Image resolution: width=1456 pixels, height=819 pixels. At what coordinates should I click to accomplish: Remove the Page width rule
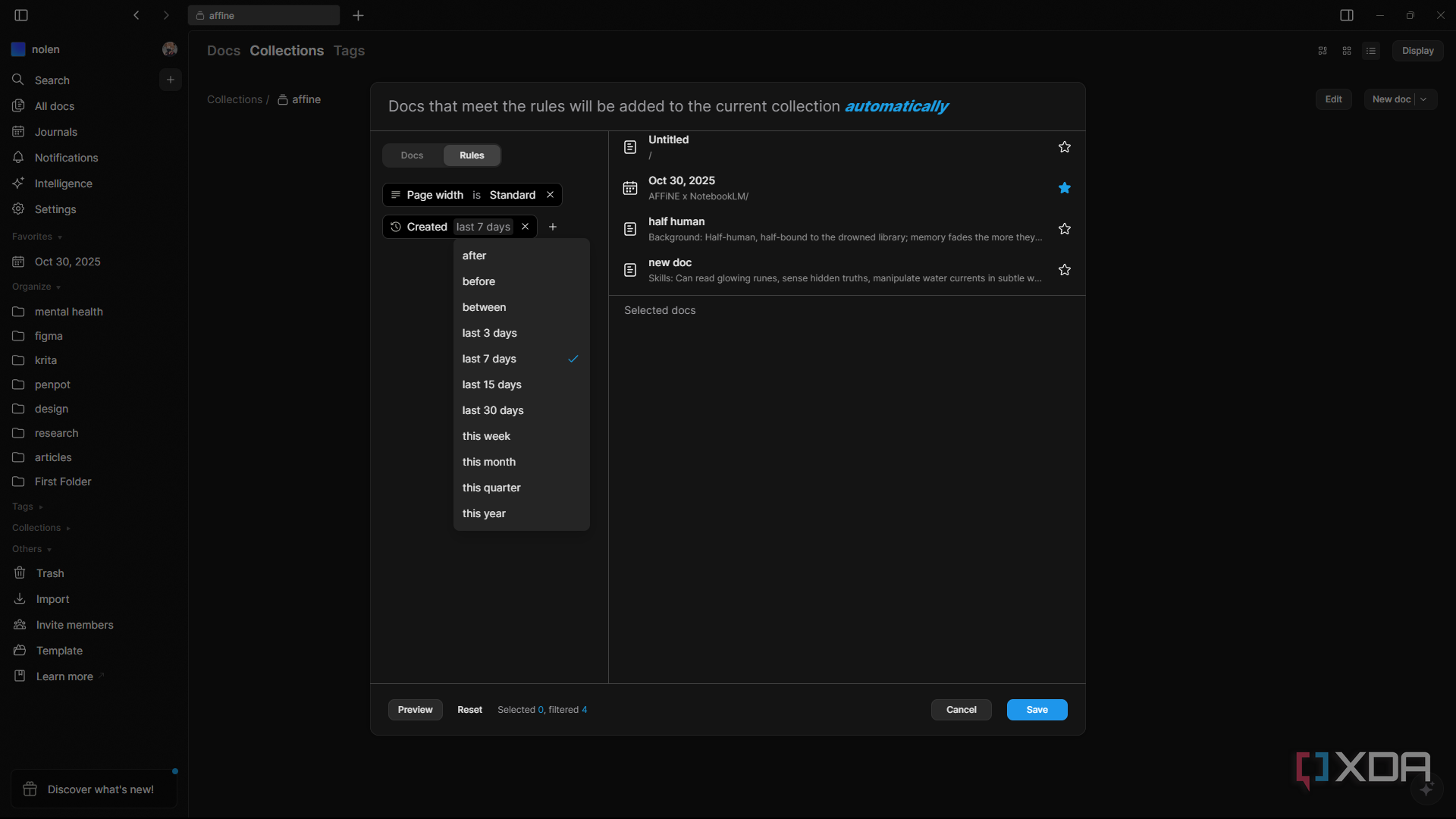click(551, 195)
